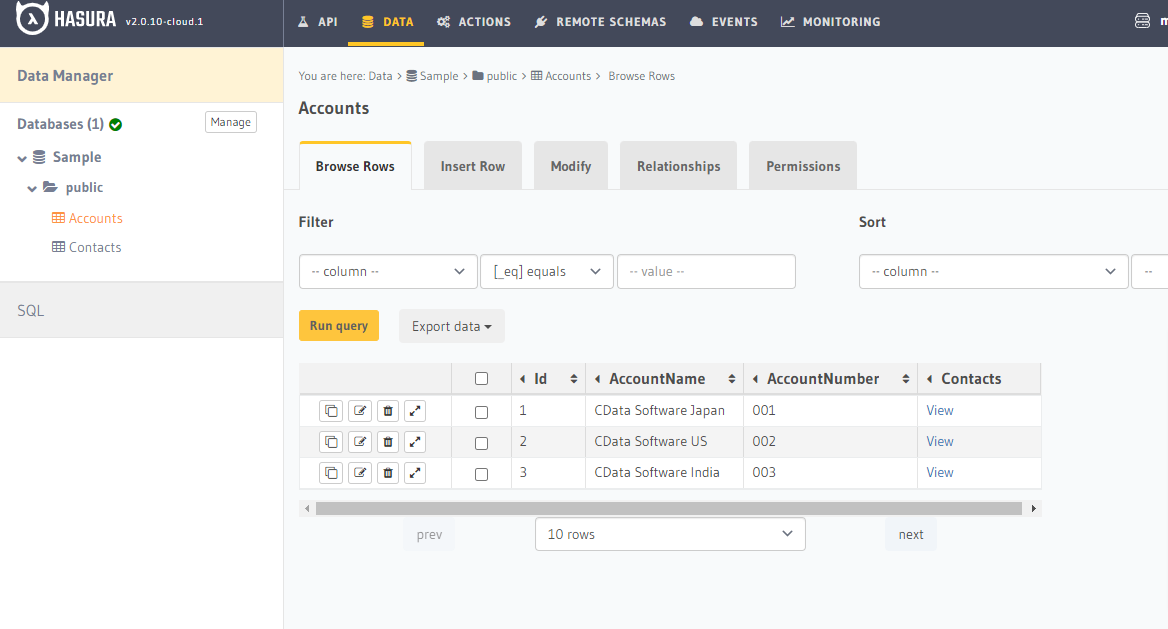Collapse the Id column using left arrow
Image resolution: width=1168 pixels, height=629 pixels.
(522, 379)
